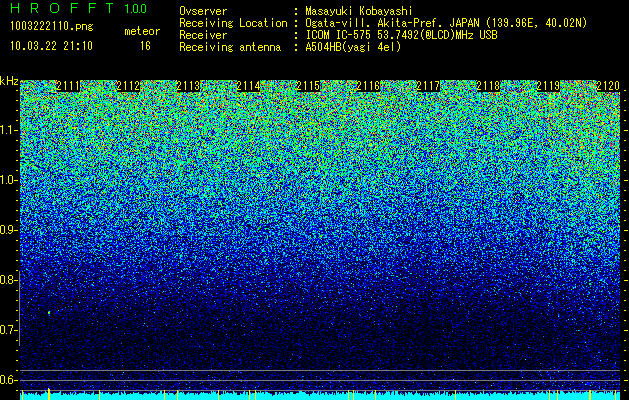The image size is (629, 400).
Task: Click the 2111 time marker label
Action: pyautogui.click(x=68, y=85)
